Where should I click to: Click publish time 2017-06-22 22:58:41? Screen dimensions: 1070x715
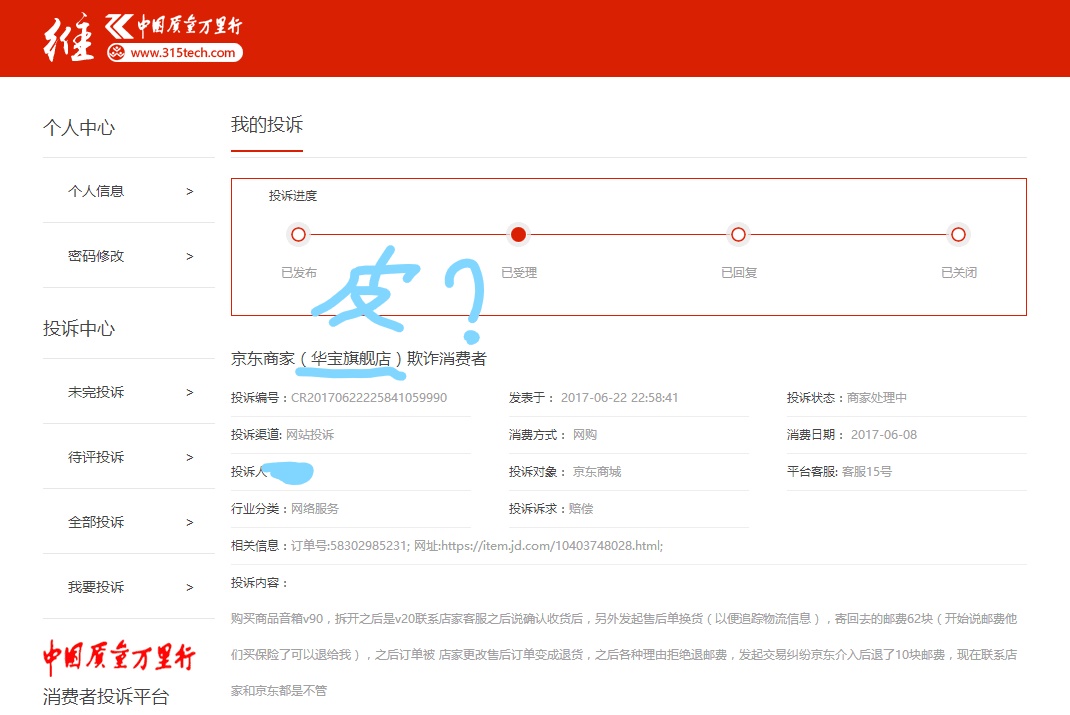point(620,398)
